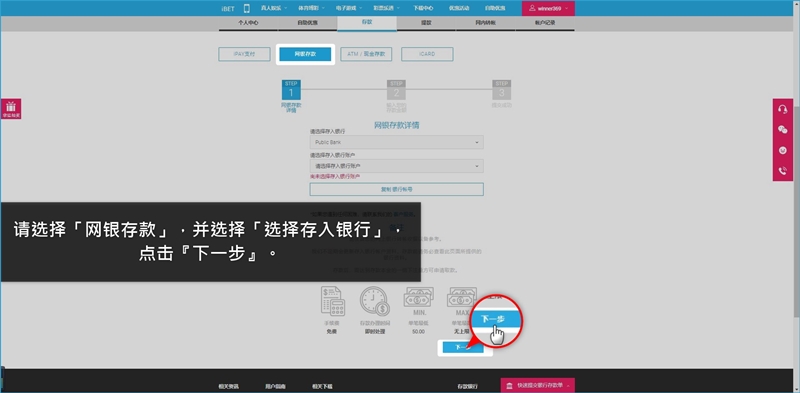Switch to the 个人中心 tab

[248, 23]
